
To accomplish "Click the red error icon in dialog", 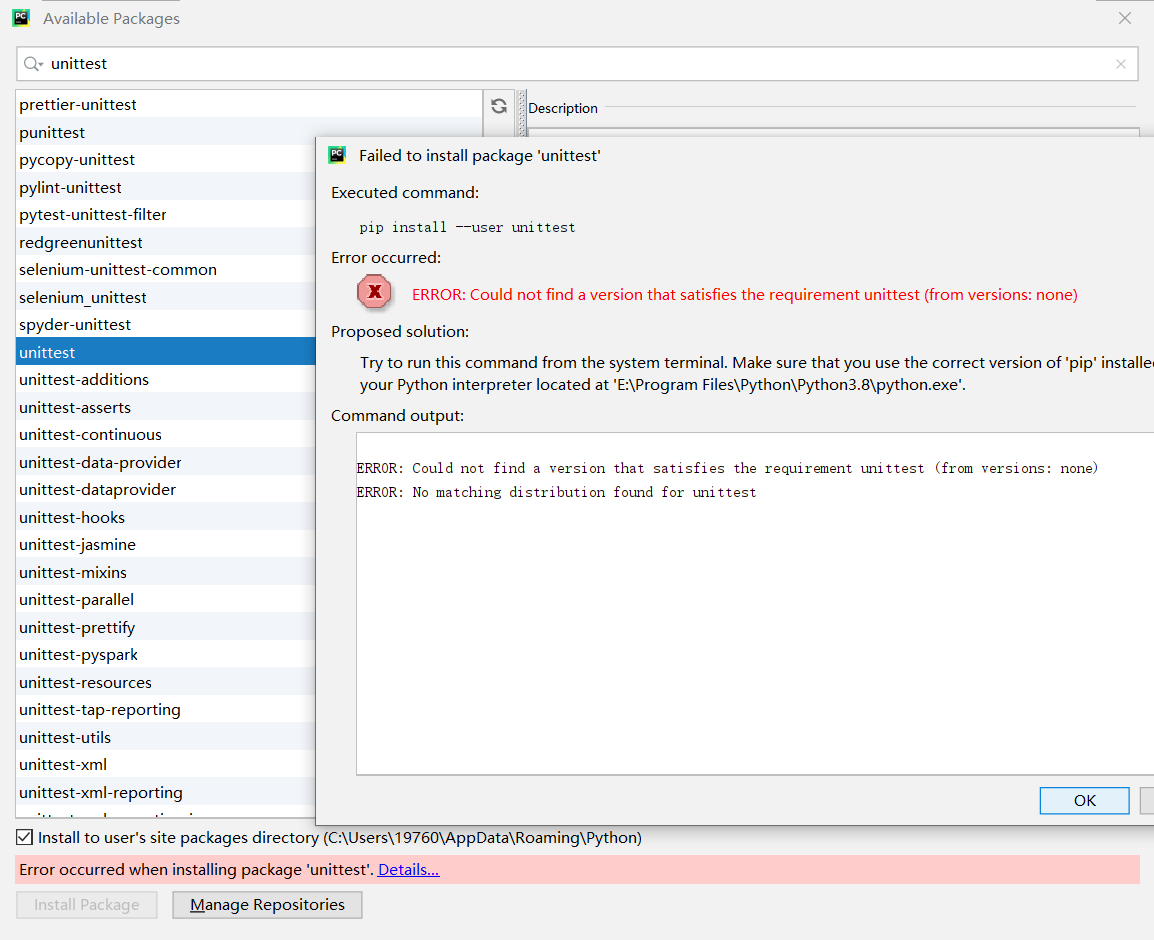I will click(374, 292).
